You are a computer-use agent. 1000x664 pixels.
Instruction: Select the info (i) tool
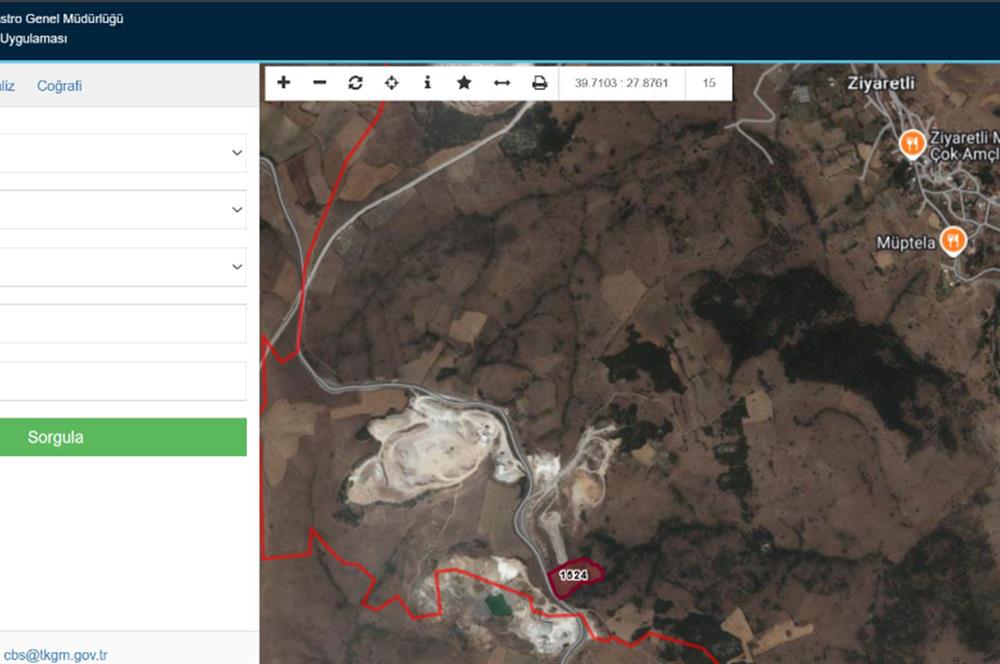point(427,82)
